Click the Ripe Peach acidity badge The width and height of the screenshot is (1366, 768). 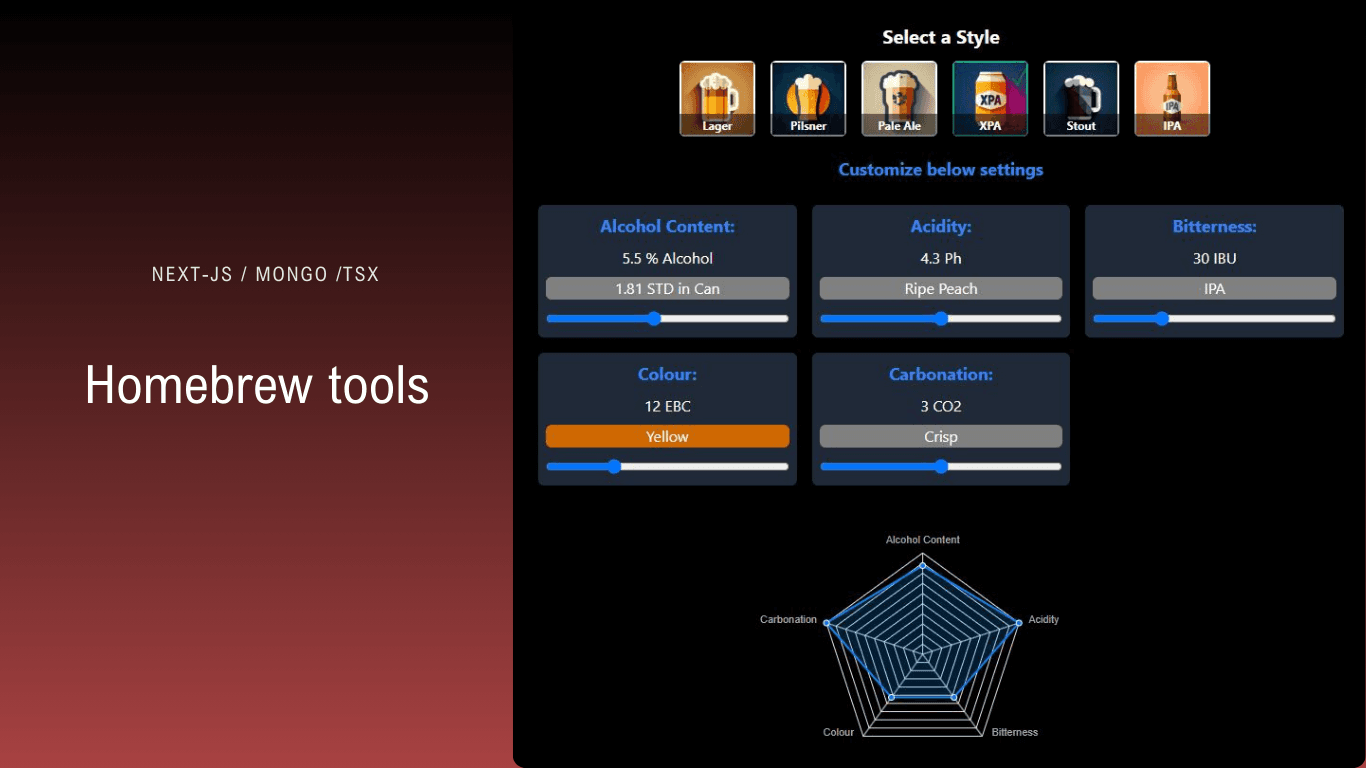(941, 288)
